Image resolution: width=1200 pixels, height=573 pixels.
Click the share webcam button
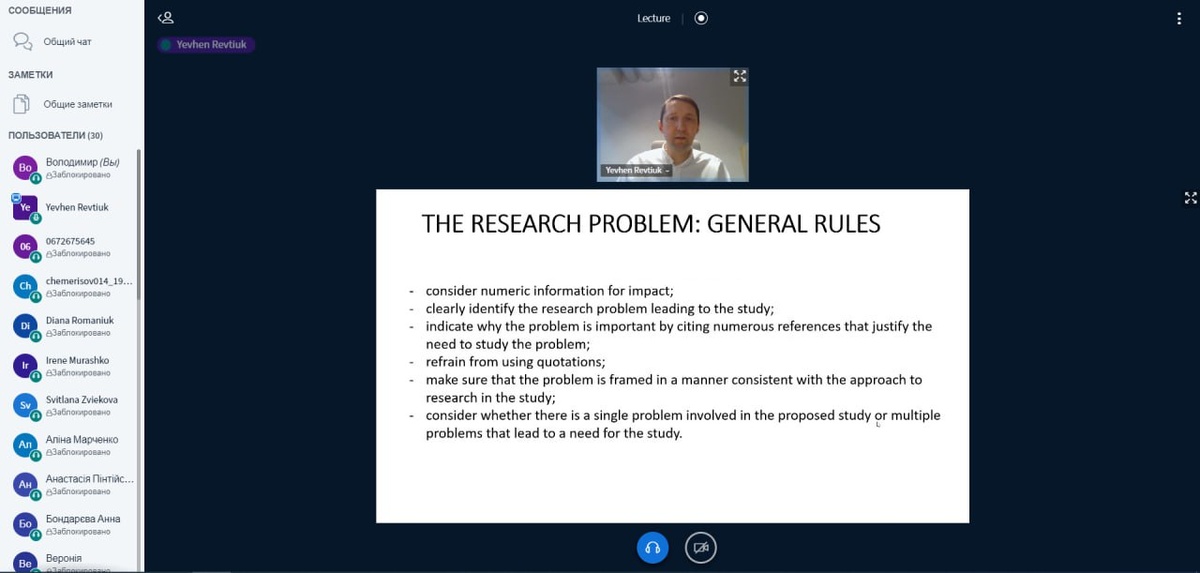pos(701,548)
